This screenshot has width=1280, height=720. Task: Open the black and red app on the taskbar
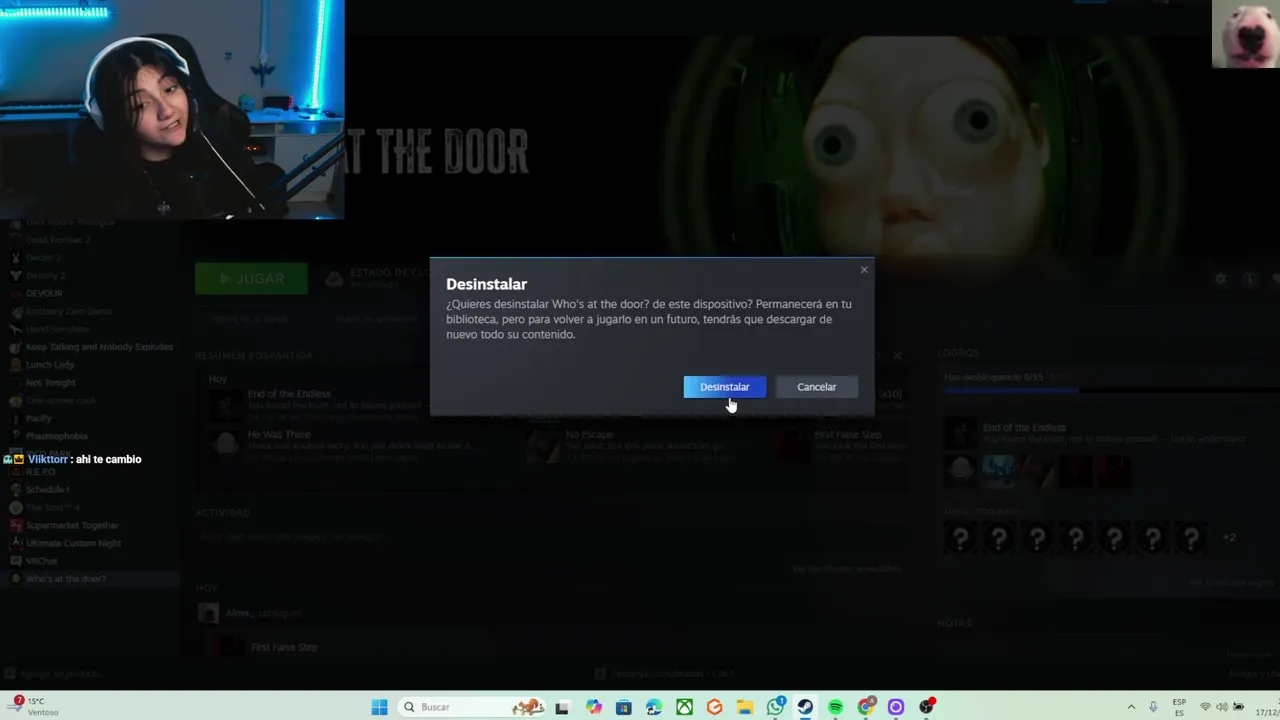tap(927, 707)
